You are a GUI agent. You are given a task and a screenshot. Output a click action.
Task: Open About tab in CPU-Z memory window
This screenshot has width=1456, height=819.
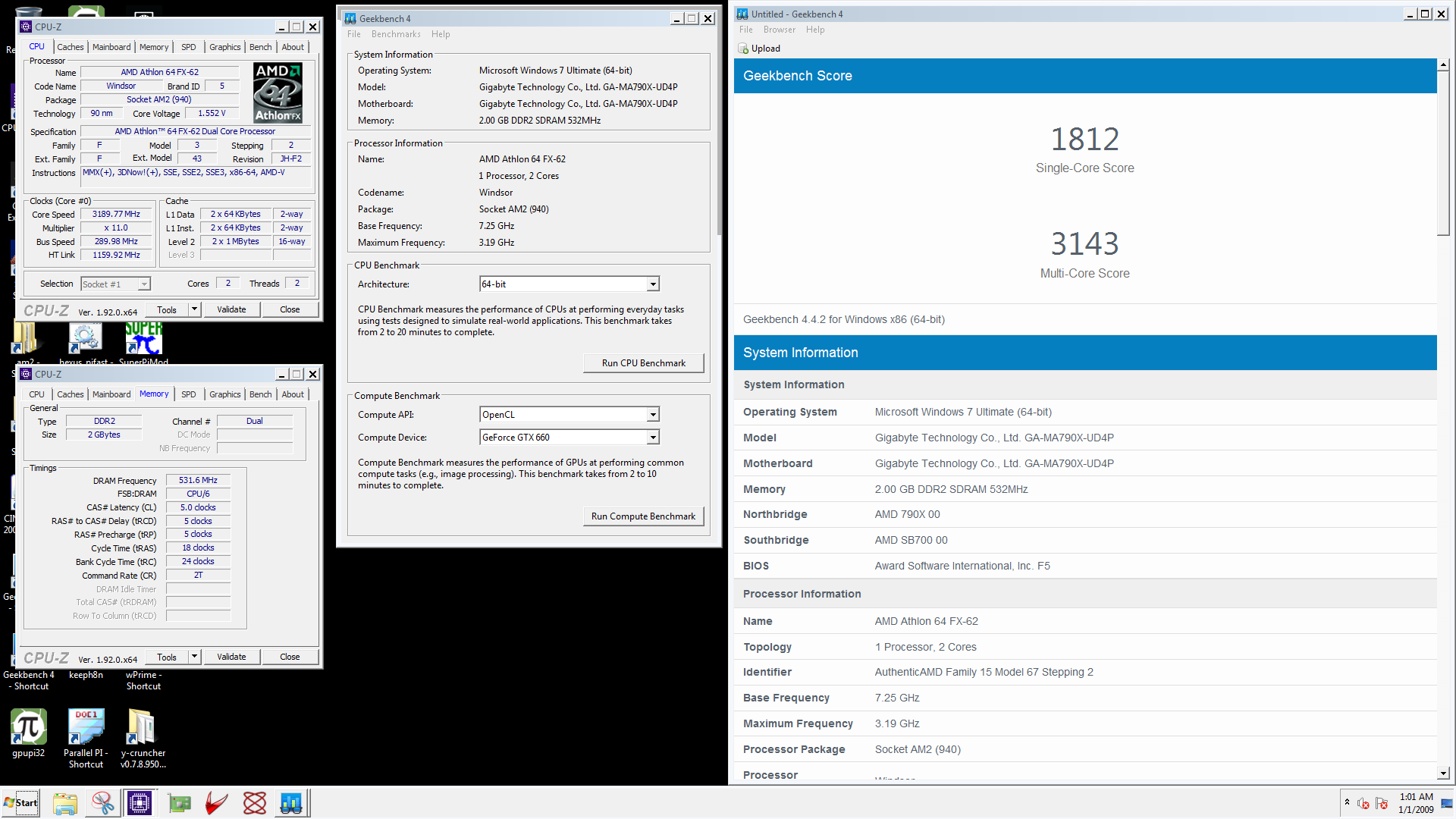(293, 394)
